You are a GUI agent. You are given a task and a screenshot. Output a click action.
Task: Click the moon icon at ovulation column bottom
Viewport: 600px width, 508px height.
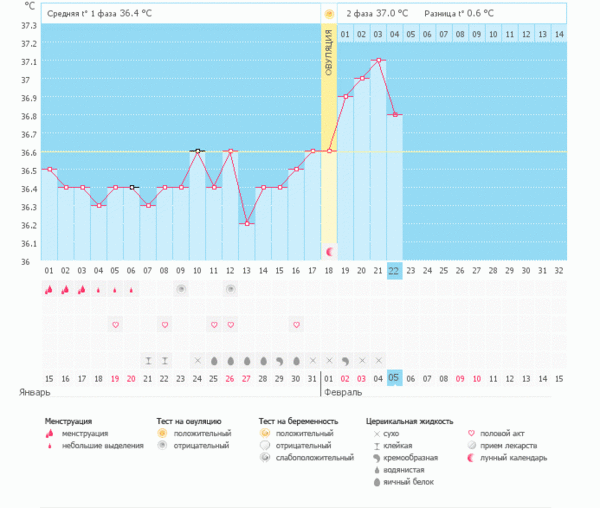coord(328,249)
